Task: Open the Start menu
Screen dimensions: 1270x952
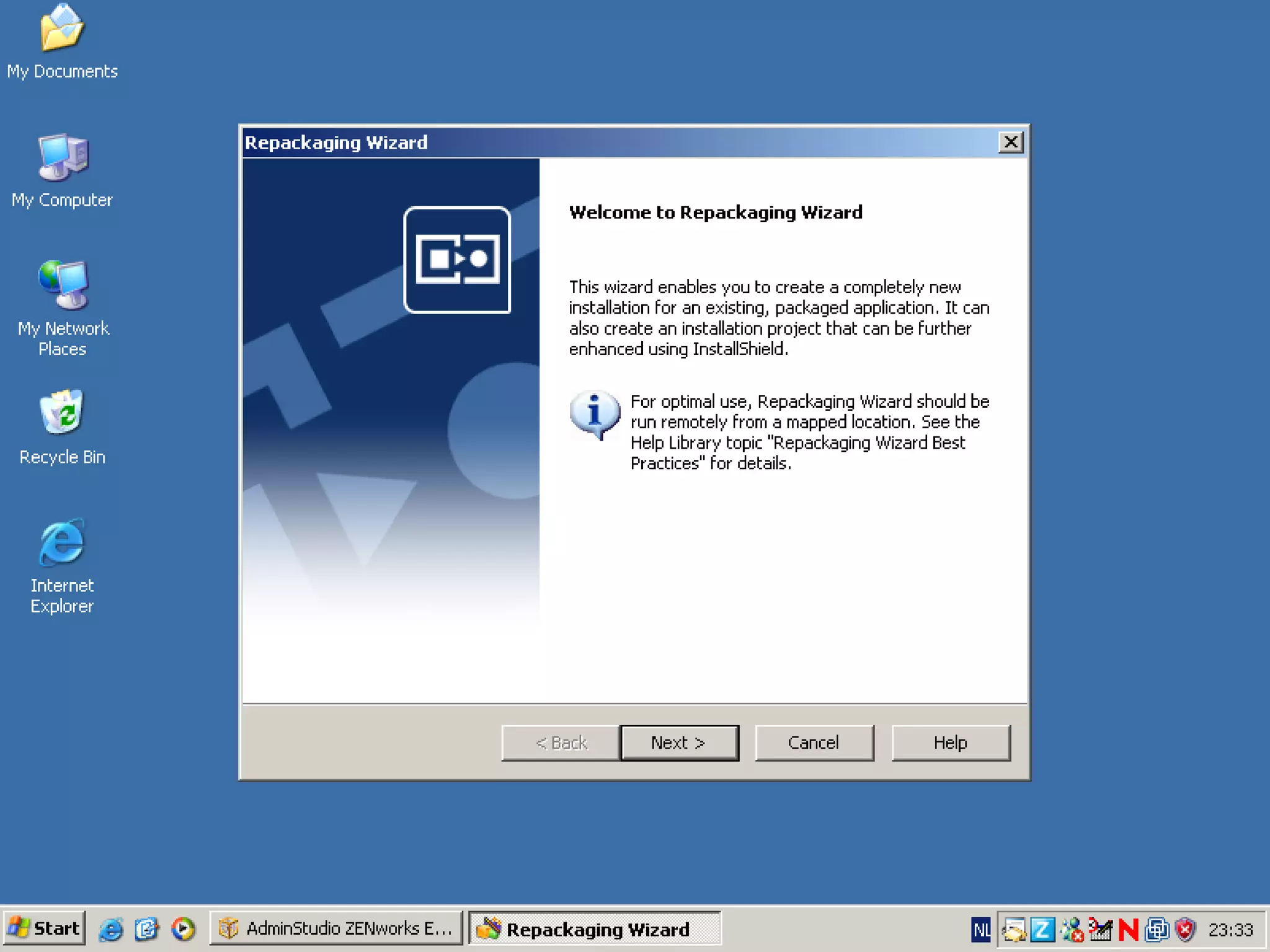Action: pyautogui.click(x=44, y=928)
